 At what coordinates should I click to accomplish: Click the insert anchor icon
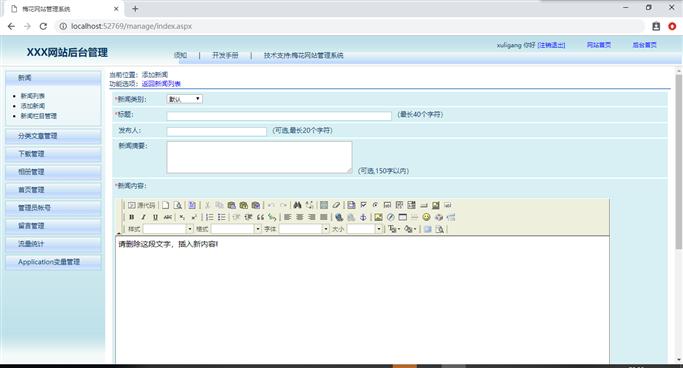363,217
